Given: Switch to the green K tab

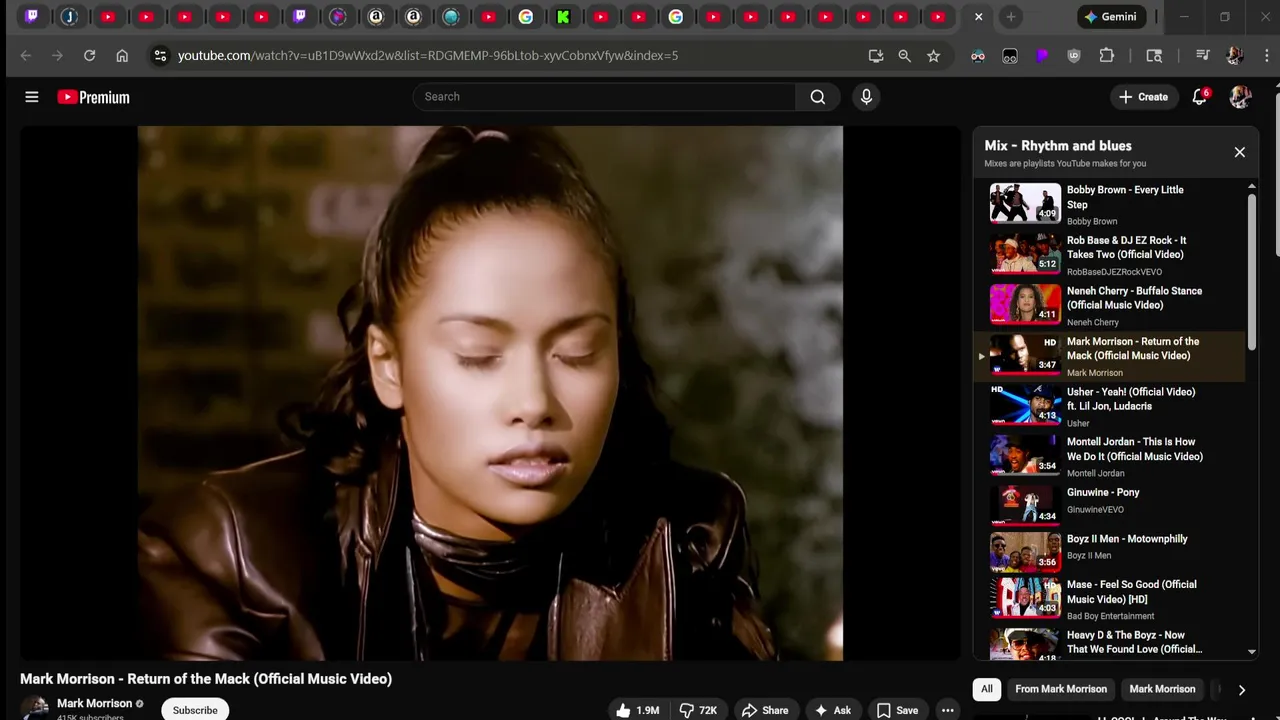Looking at the screenshot, I should point(563,16).
